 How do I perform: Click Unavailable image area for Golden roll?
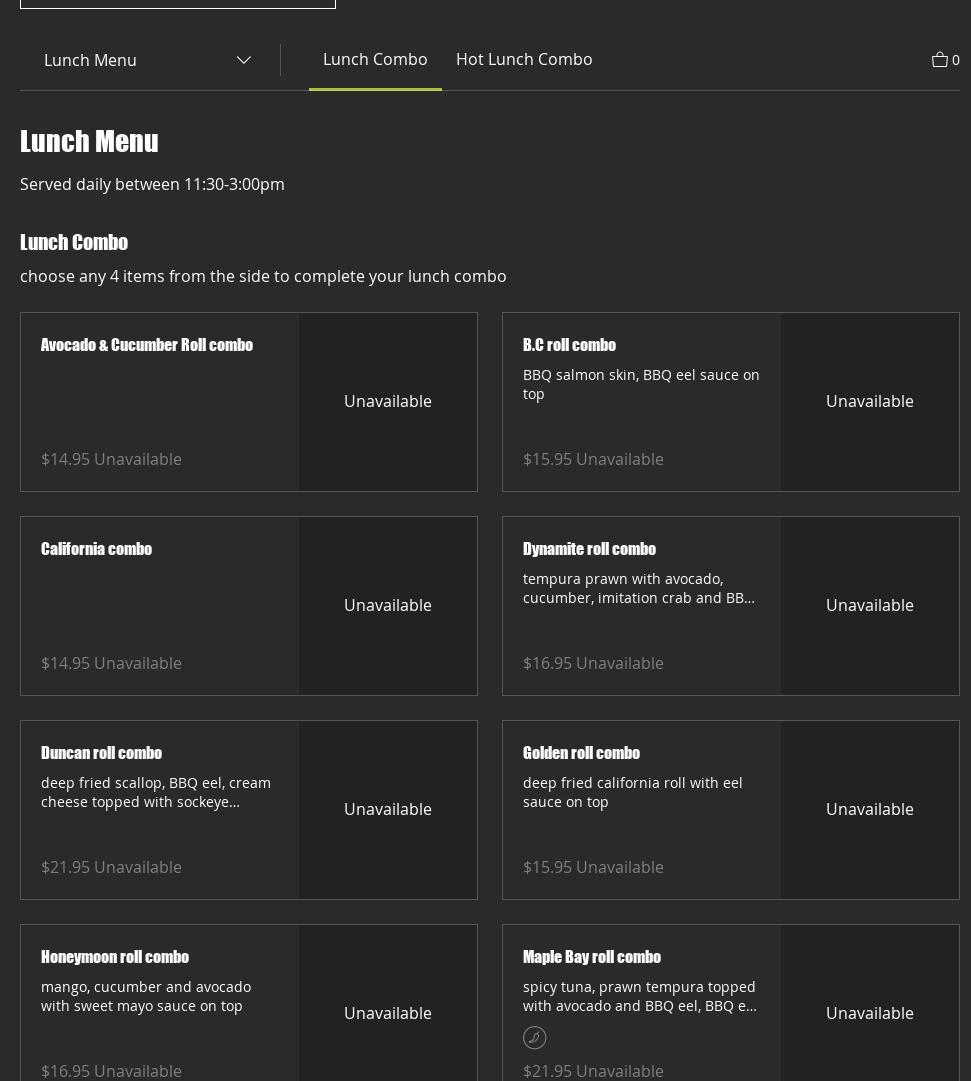[869, 810]
